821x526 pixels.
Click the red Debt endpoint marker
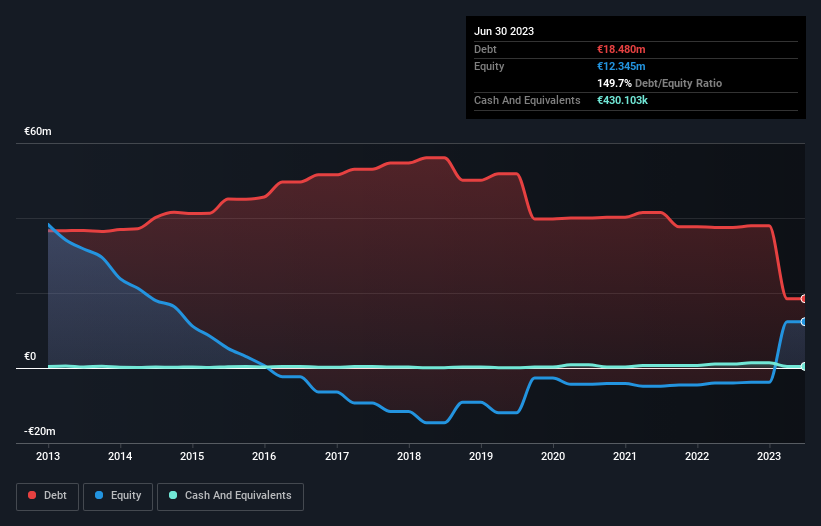[804, 299]
